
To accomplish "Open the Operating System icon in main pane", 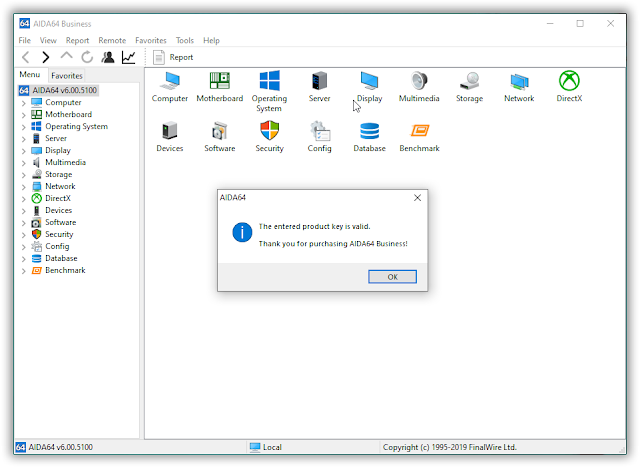I will pos(269,80).
